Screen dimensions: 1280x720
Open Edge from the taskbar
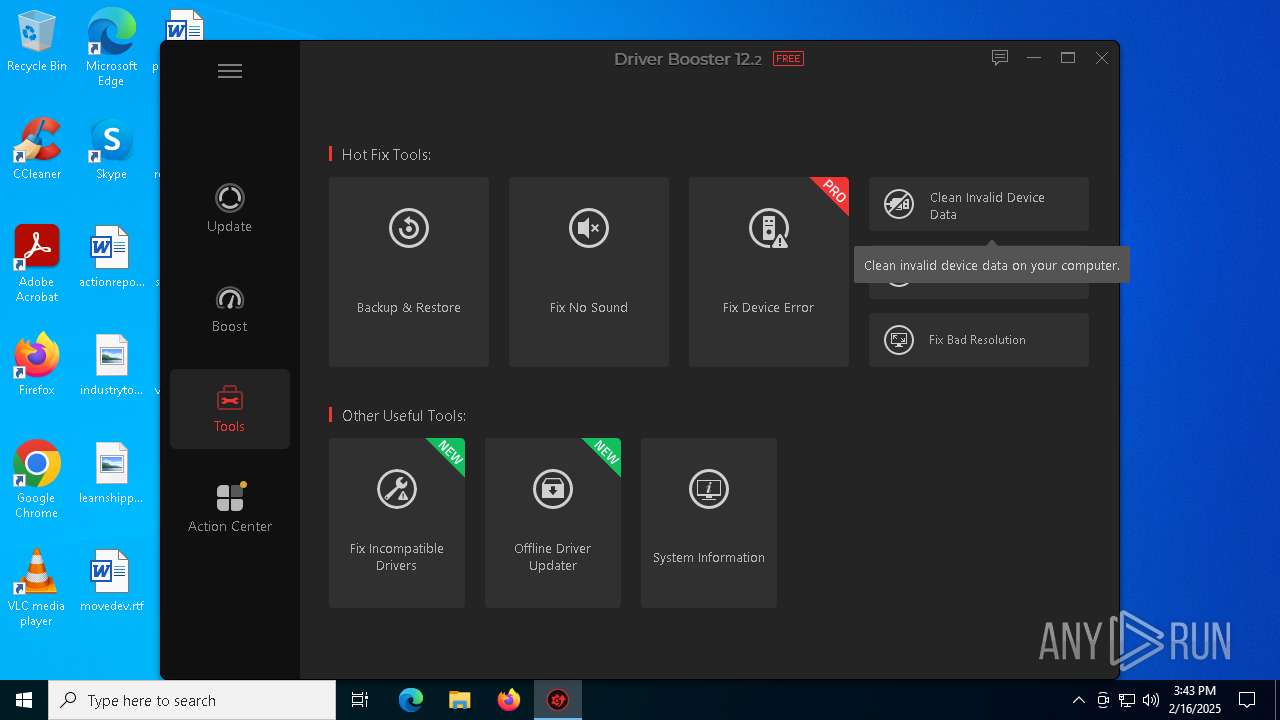pyautogui.click(x=410, y=700)
